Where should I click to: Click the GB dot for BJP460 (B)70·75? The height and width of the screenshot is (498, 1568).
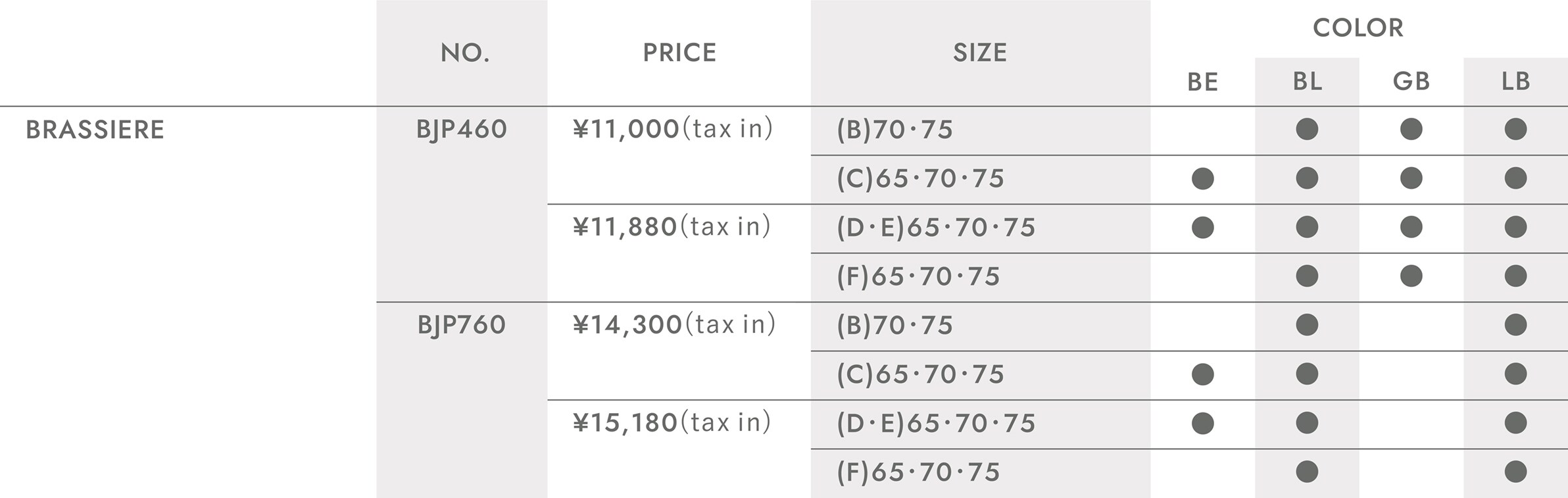(x=1411, y=129)
